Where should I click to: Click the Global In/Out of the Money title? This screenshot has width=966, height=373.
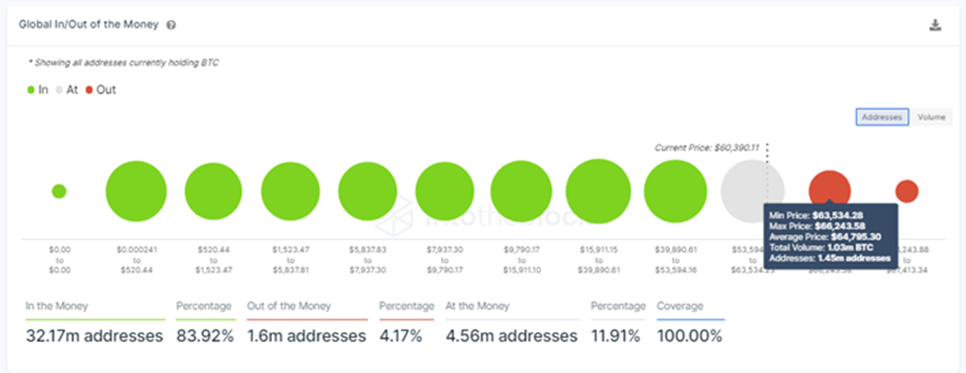pos(89,25)
